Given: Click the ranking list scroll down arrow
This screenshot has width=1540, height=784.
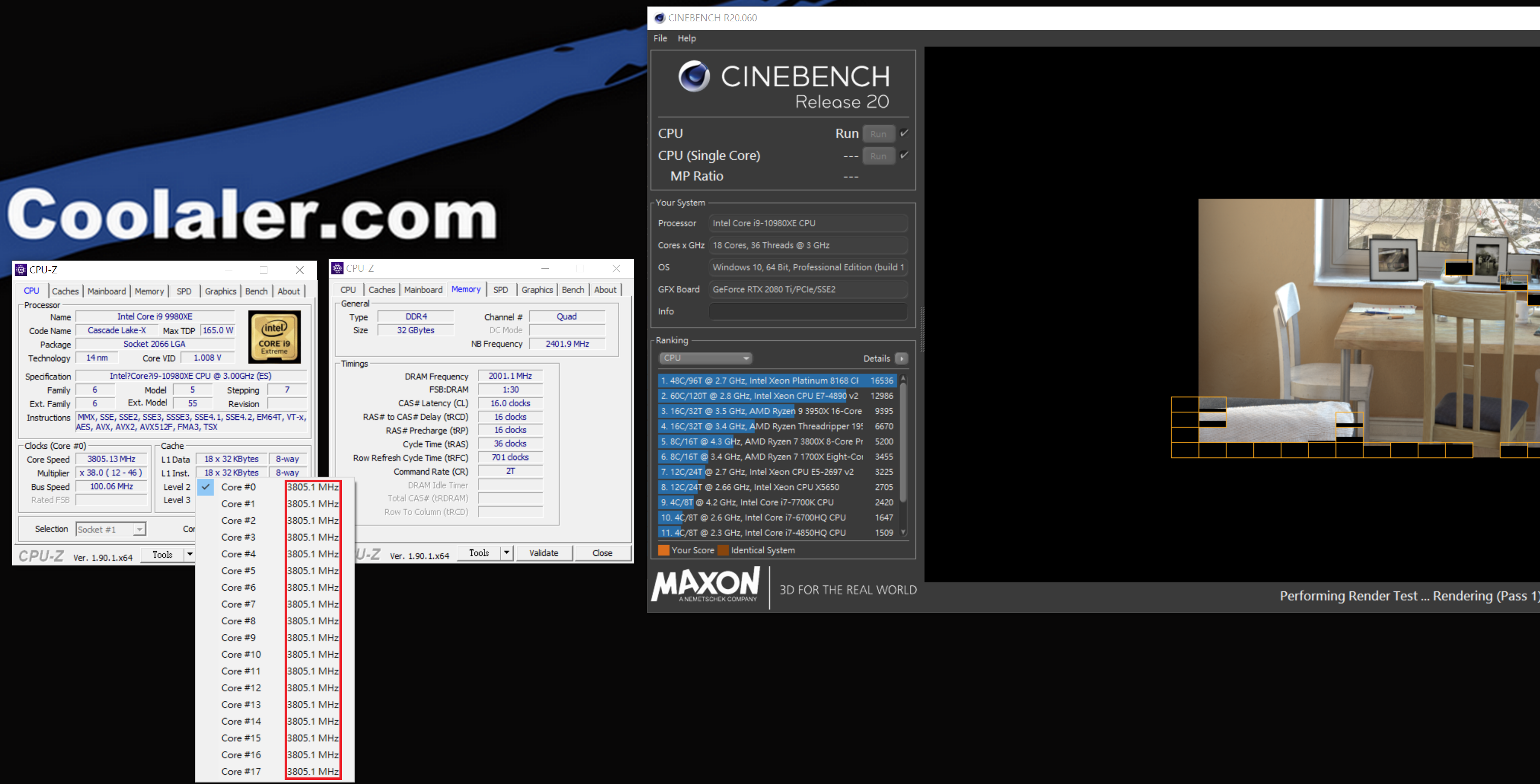Looking at the screenshot, I should click(x=903, y=532).
